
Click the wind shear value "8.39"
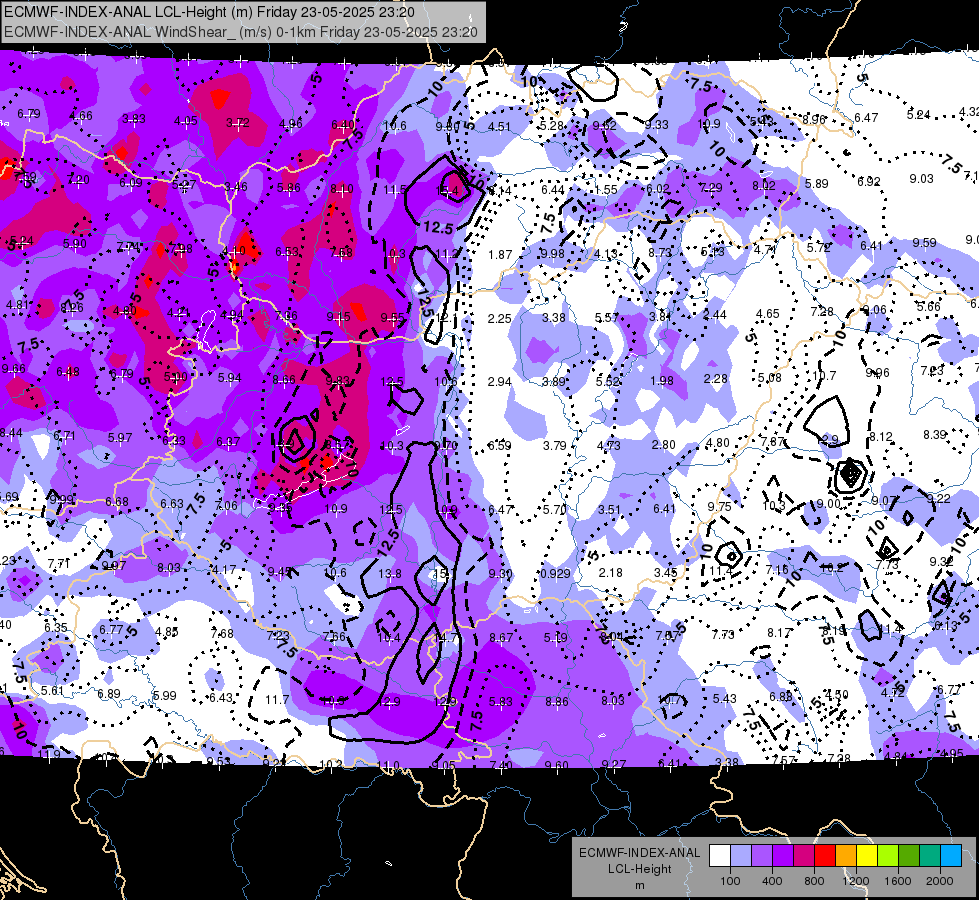coord(935,434)
